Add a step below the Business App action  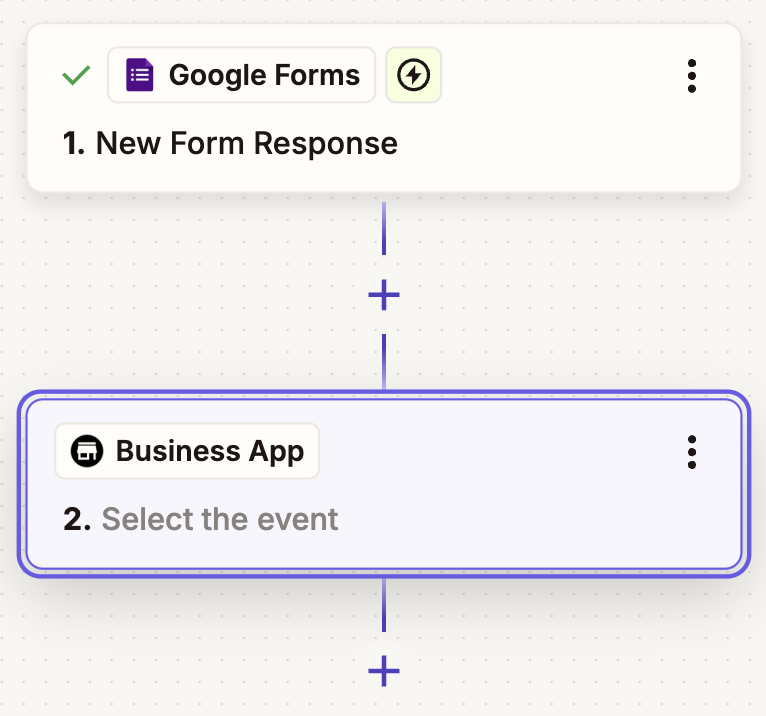click(384, 671)
